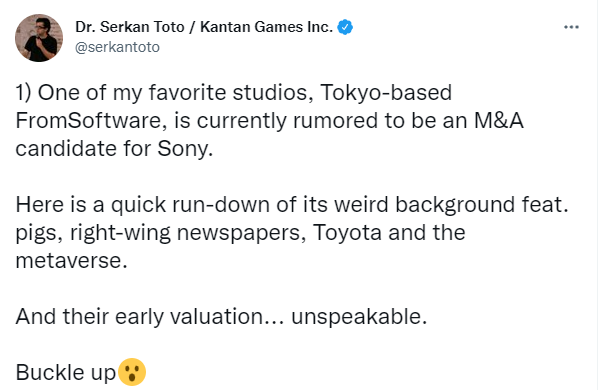
Task: Click the blue verified checkmark badge
Action: pyautogui.click(x=345, y=27)
